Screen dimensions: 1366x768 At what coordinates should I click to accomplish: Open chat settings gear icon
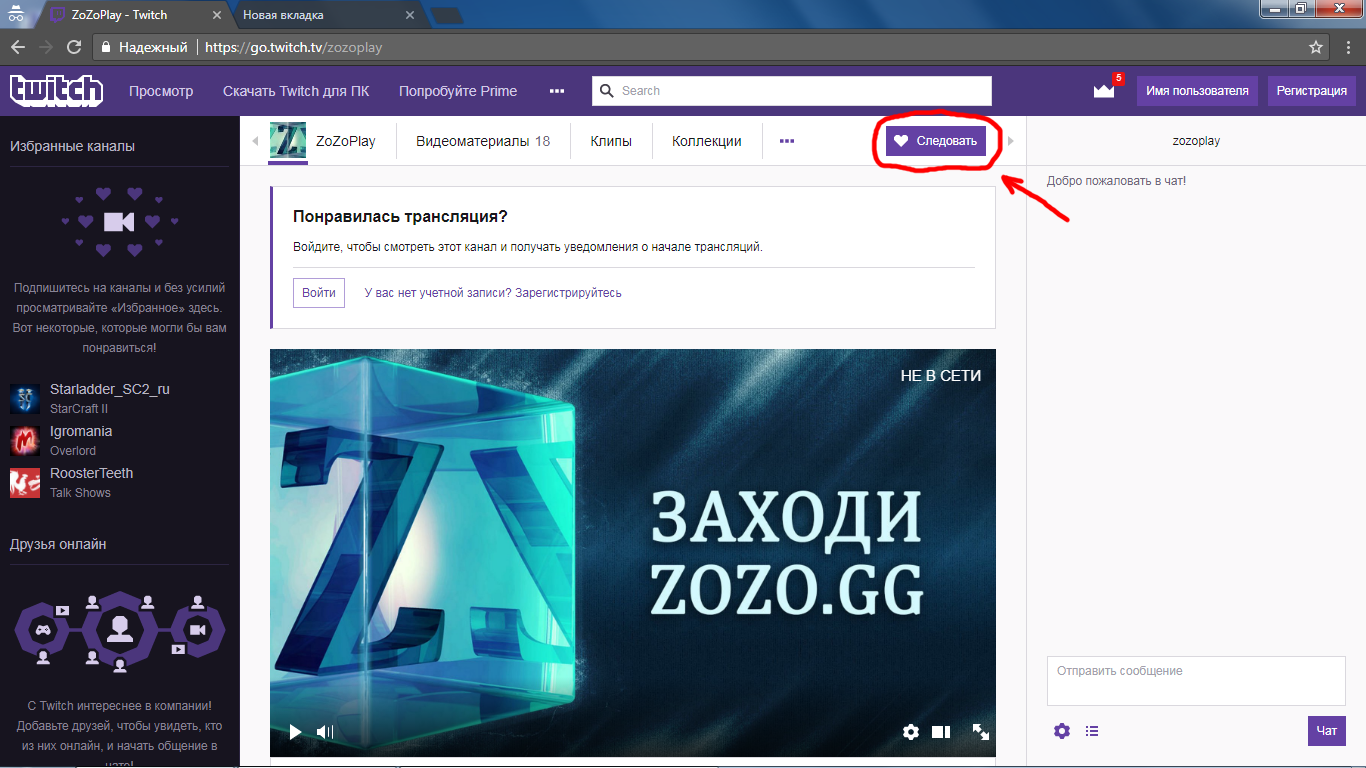[1062, 731]
